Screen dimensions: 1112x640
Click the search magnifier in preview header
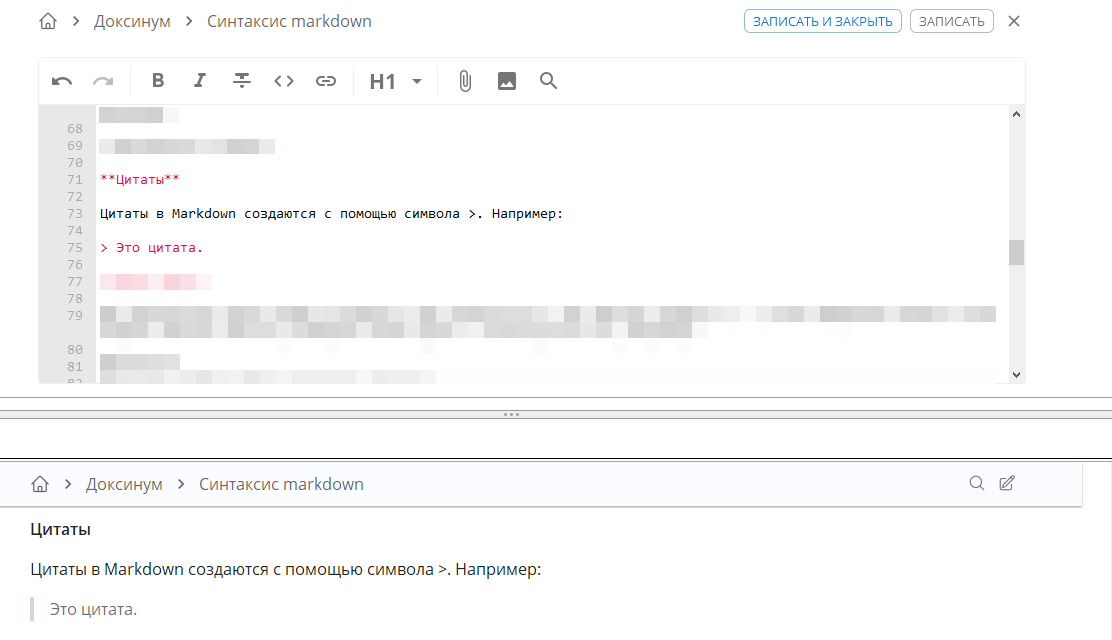pyautogui.click(x=977, y=484)
